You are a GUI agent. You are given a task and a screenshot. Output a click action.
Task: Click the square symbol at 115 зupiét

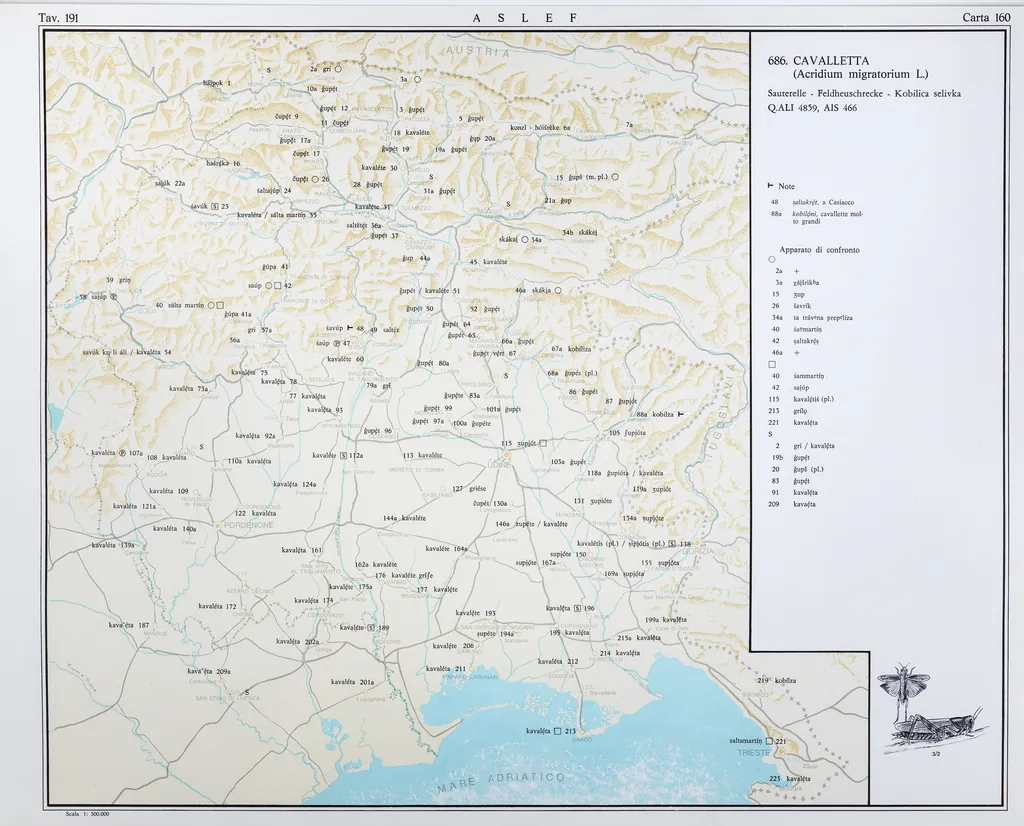tap(544, 443)
